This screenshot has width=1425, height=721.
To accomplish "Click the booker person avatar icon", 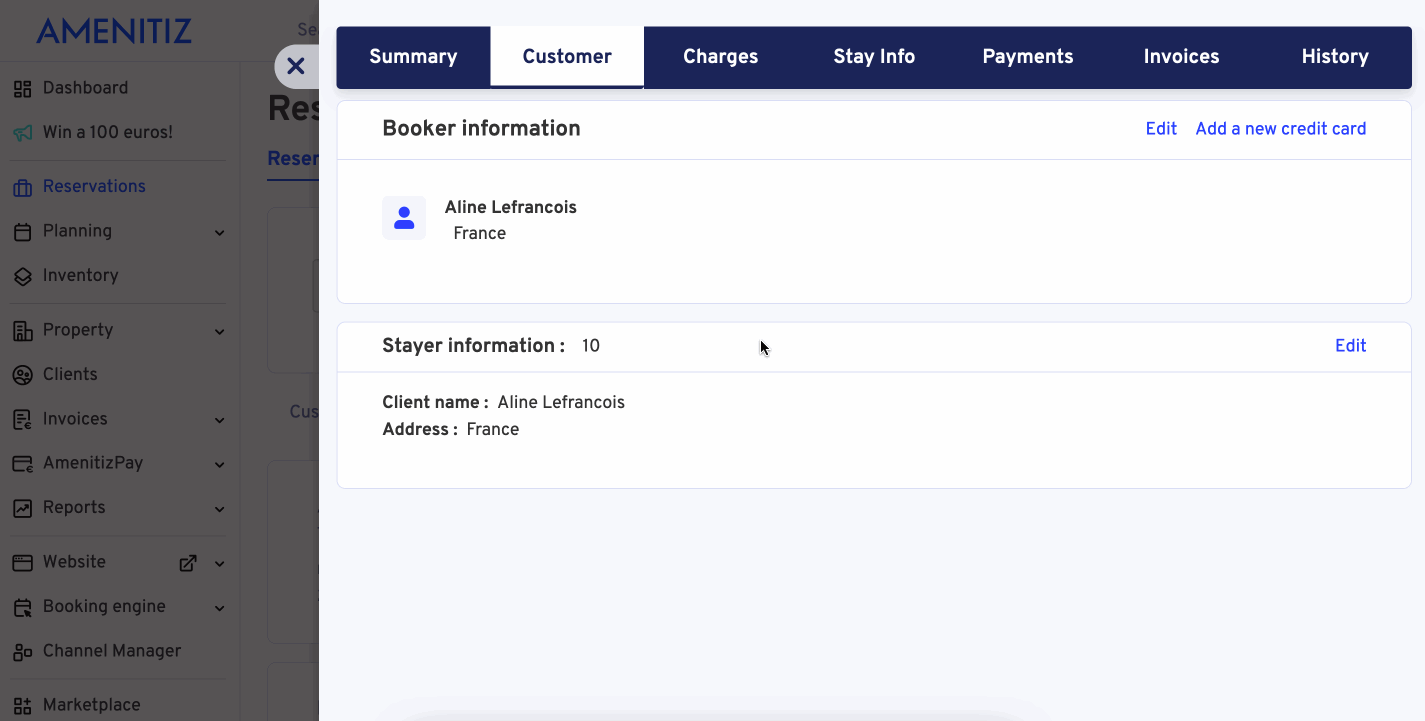I will 404,218.
